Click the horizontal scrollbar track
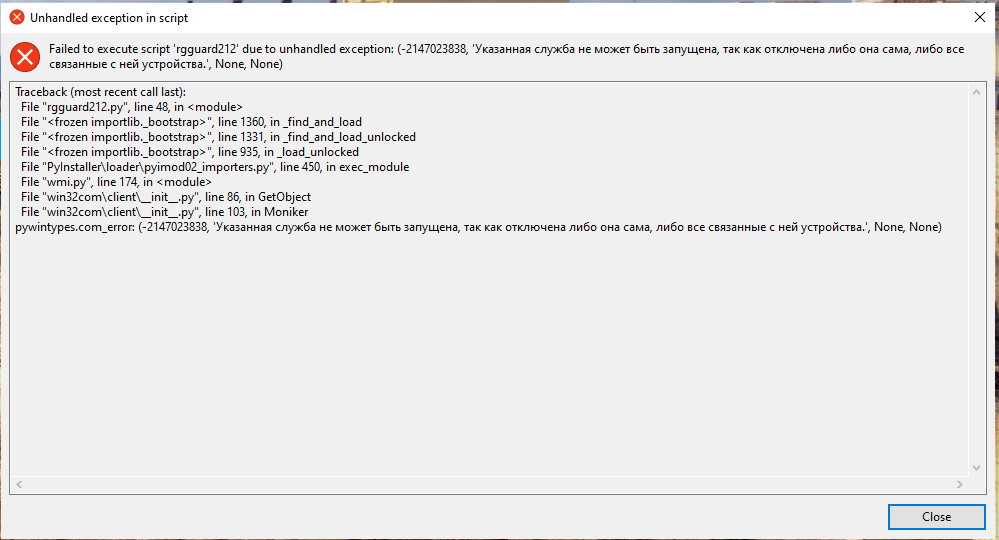 coord(490,484)
